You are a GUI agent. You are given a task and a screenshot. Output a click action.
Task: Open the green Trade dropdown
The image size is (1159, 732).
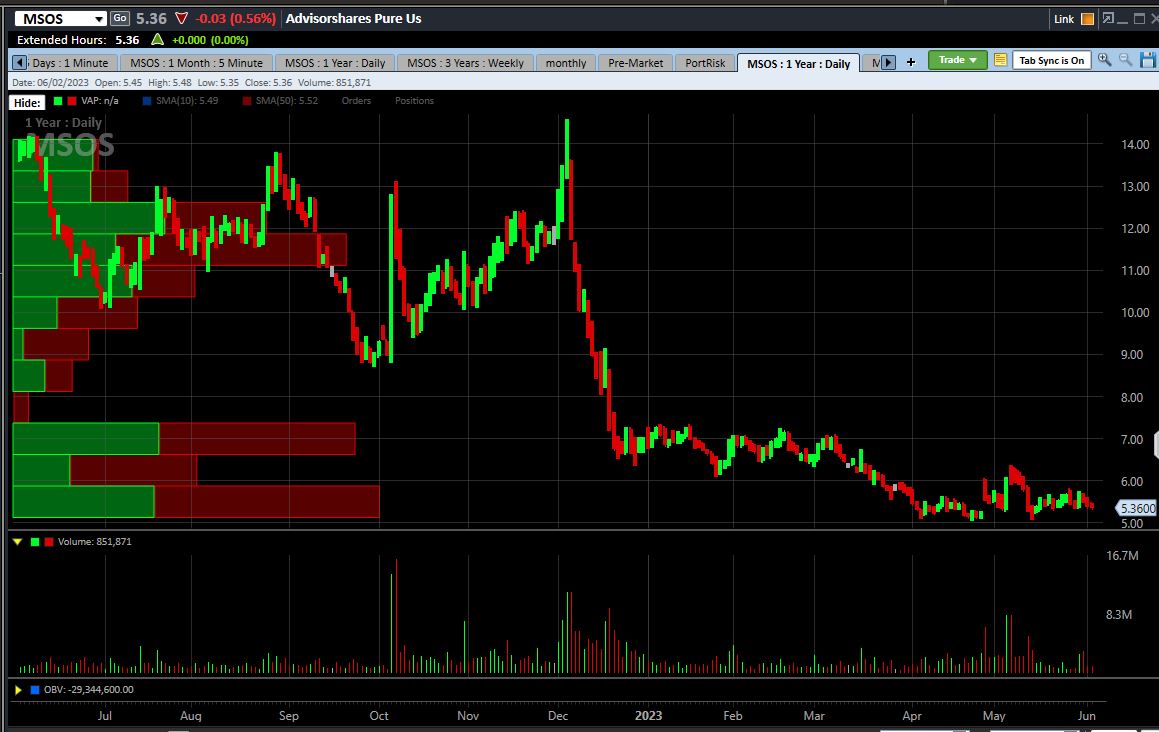click(x=957, y=60)
